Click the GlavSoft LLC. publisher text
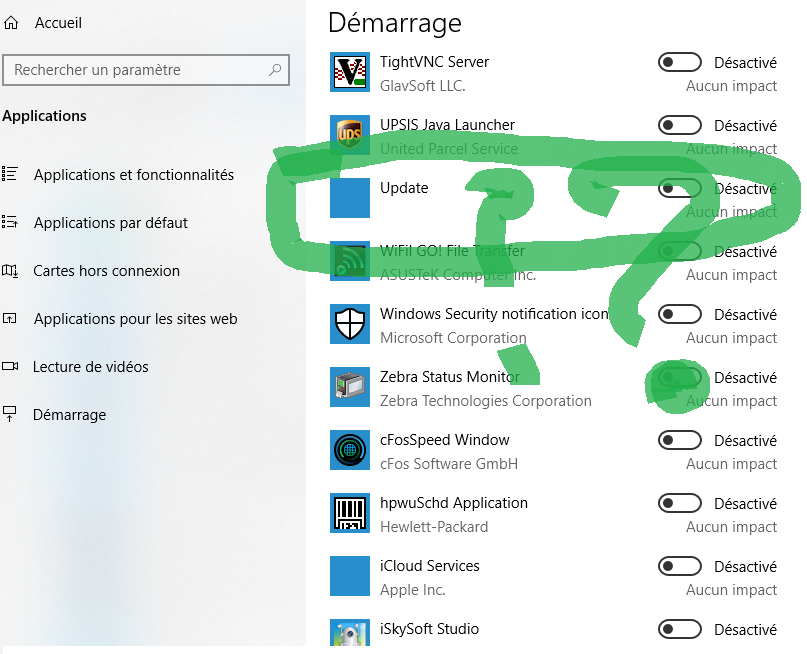Screen dimensions: 807x654 tap(423, 85)
